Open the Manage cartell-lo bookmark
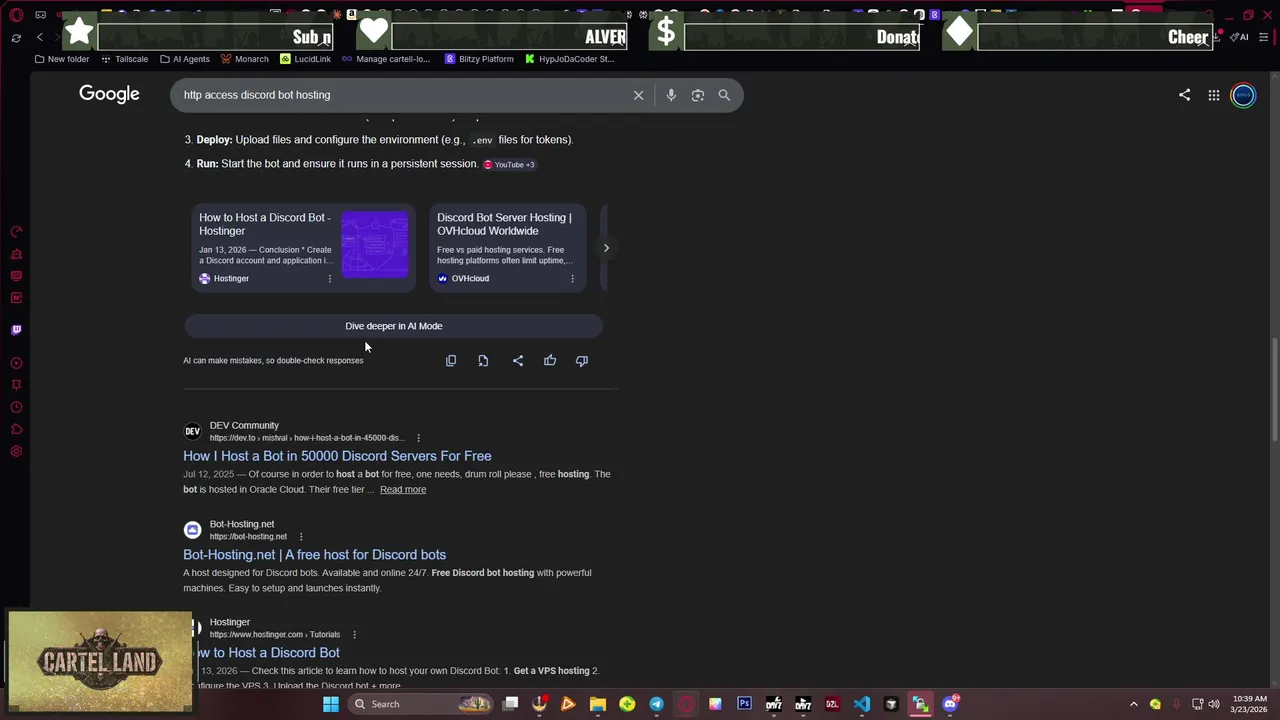This screenshot has height=720, width=1280. [386, 59]
